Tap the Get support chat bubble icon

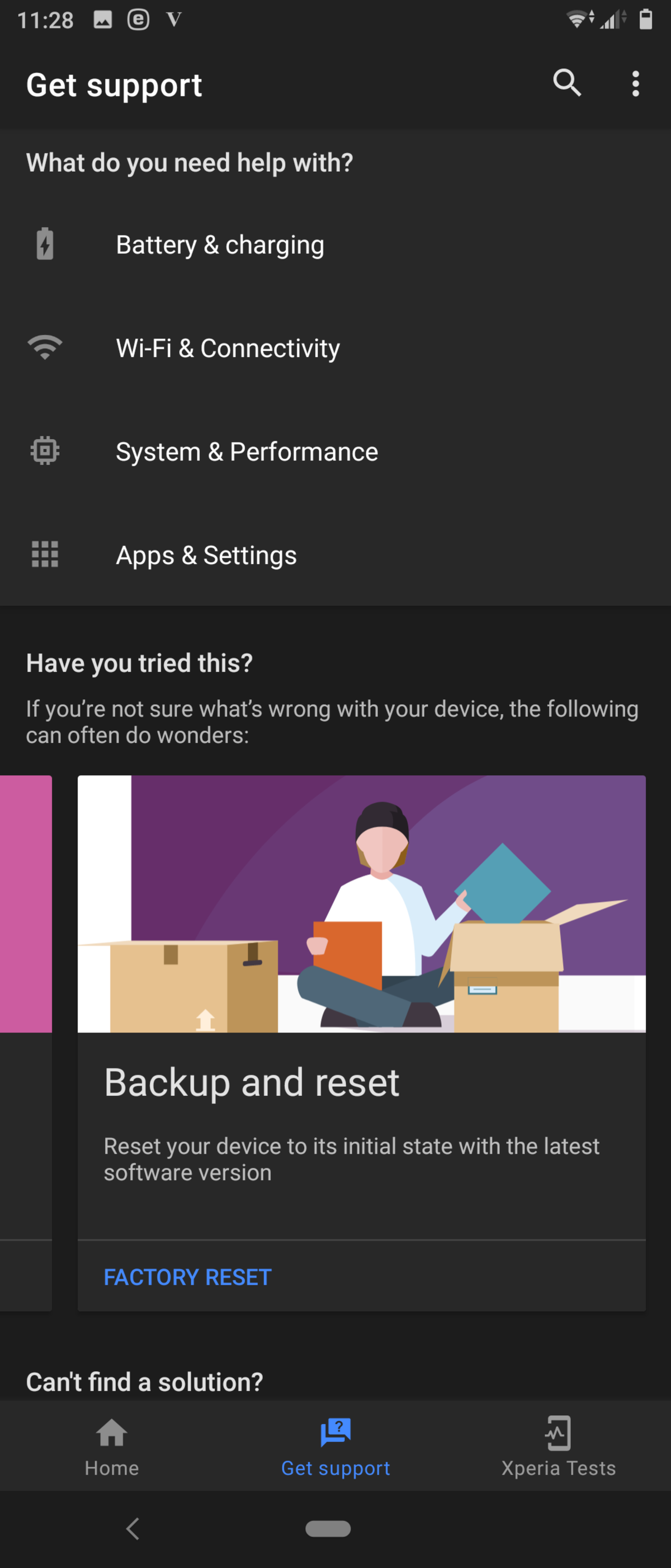click(336, 1430)
